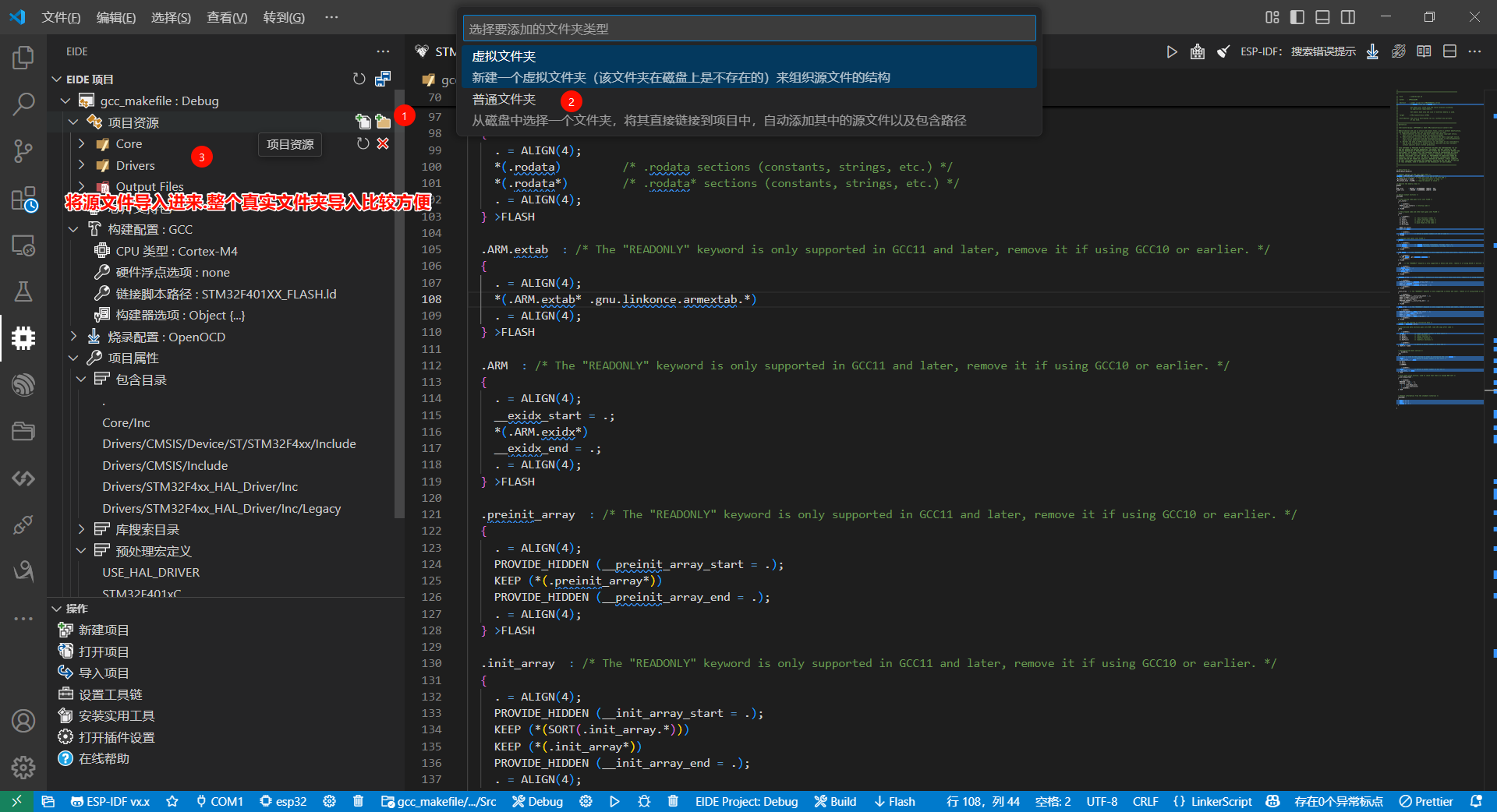This screenshot has width=1497, height=812.
Task: Toggle the secondary side bar layout button
Action: coord(1347,17)
